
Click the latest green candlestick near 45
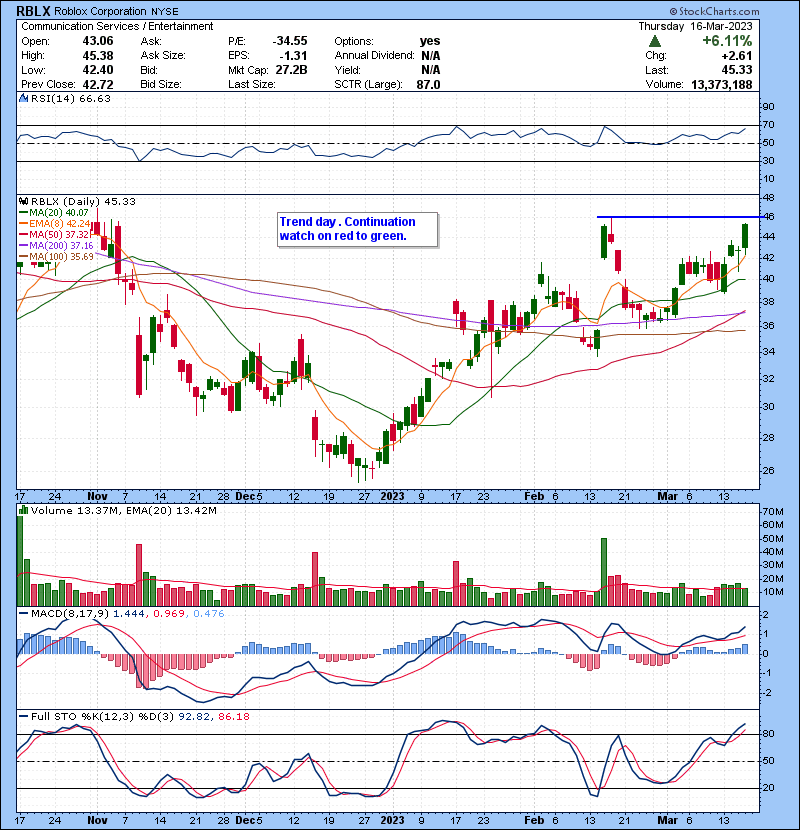(x=745, y=236)
